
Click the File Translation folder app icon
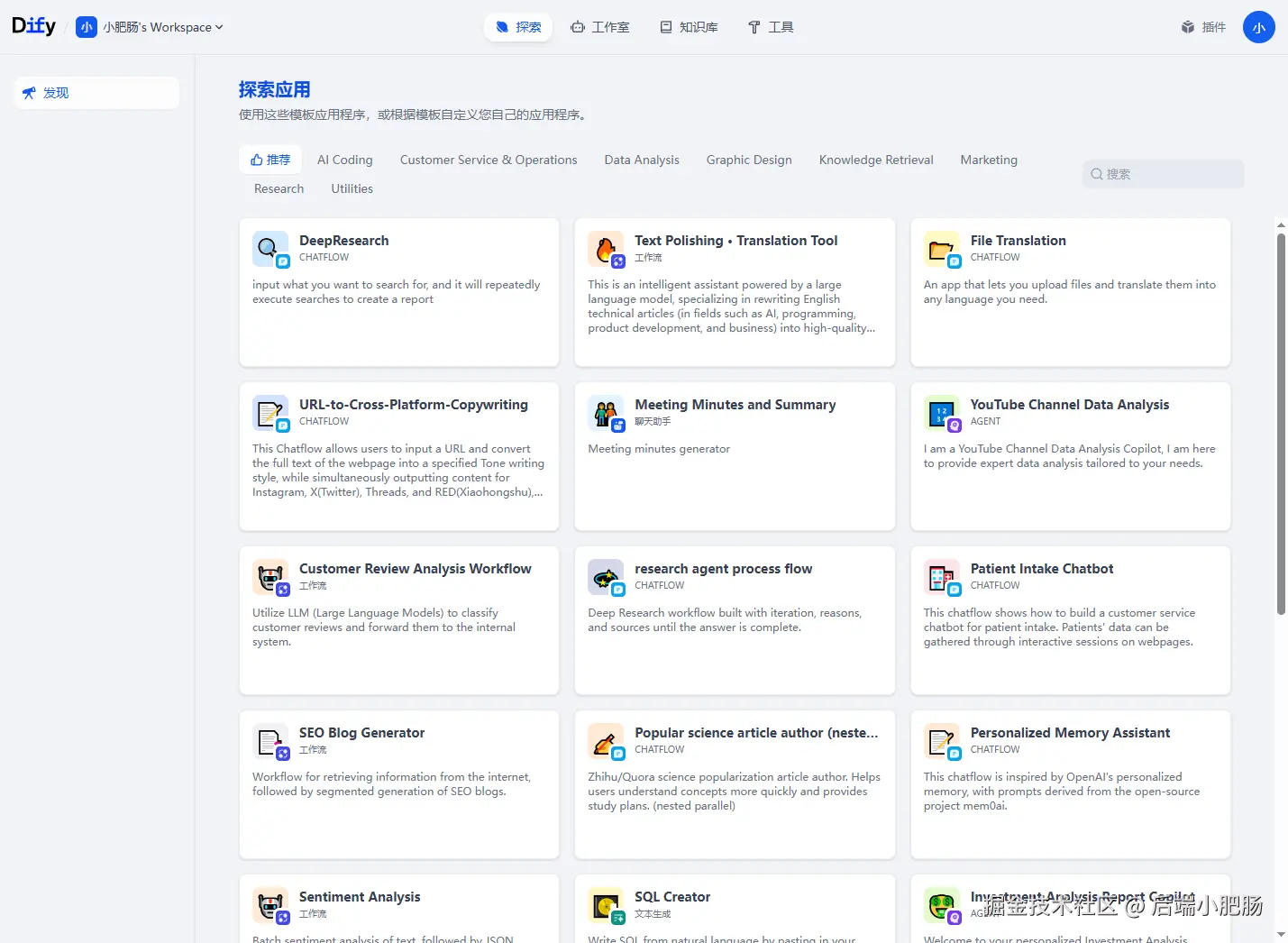(x=942, y=249)
